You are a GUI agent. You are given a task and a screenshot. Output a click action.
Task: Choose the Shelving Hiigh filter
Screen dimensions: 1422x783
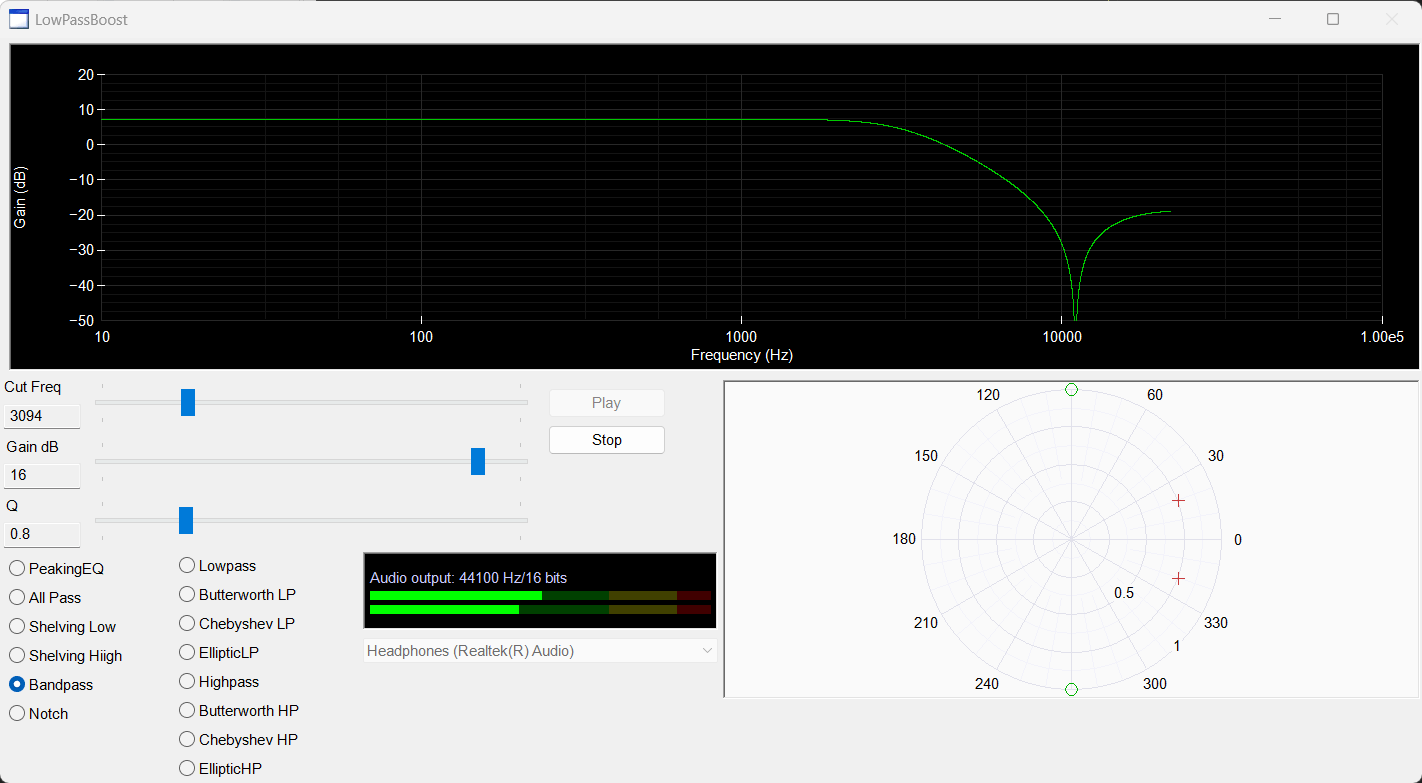point(66,656)
